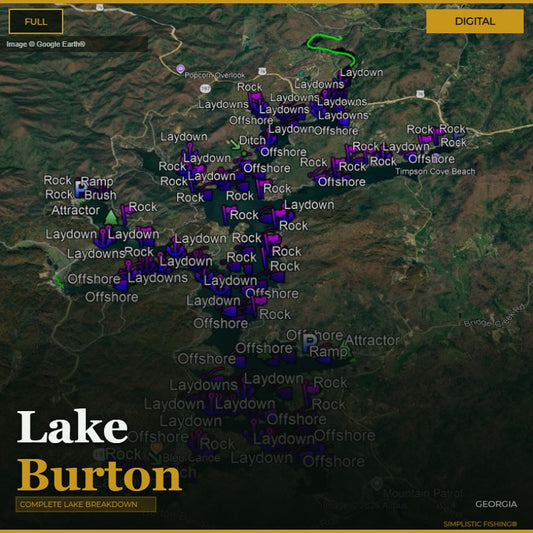
Task: Click the orange pin beside Blue Canoe
Action: point(156,447)
